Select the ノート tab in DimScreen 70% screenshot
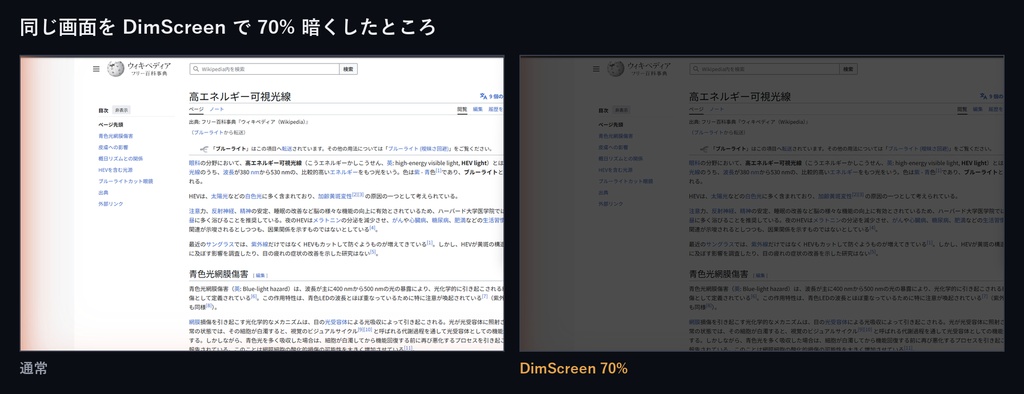This screenshot has width=1024, height=394. pyautogui.click(x=717, y=109)
